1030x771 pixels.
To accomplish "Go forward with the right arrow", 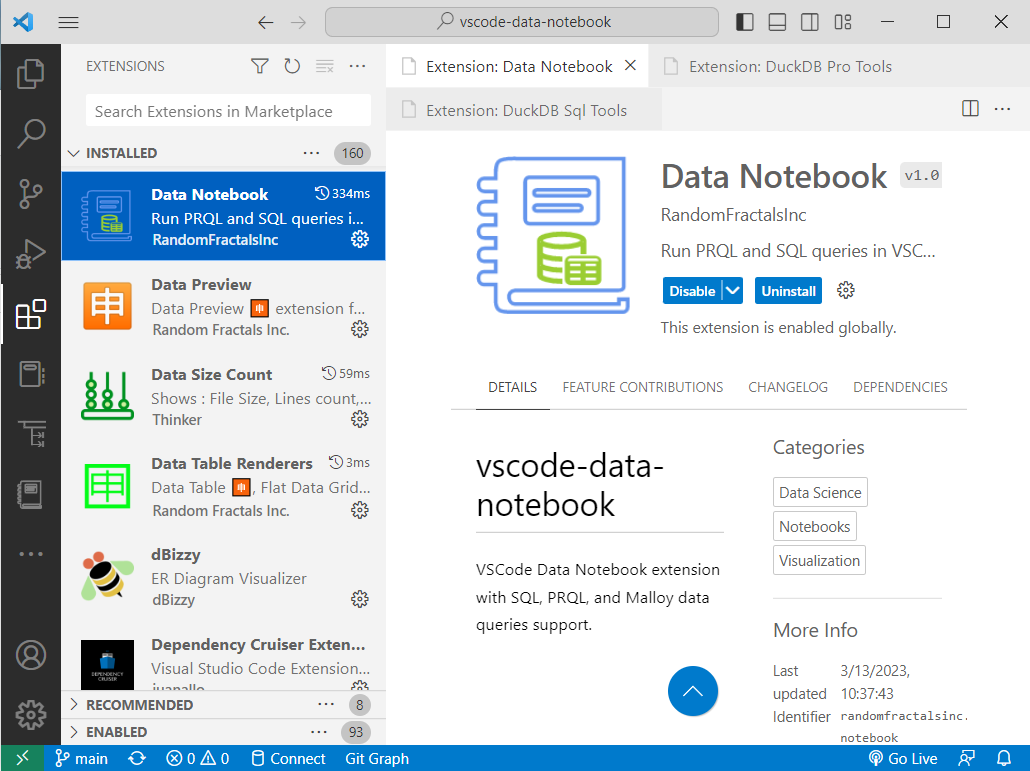I will [x=298, y=22].
